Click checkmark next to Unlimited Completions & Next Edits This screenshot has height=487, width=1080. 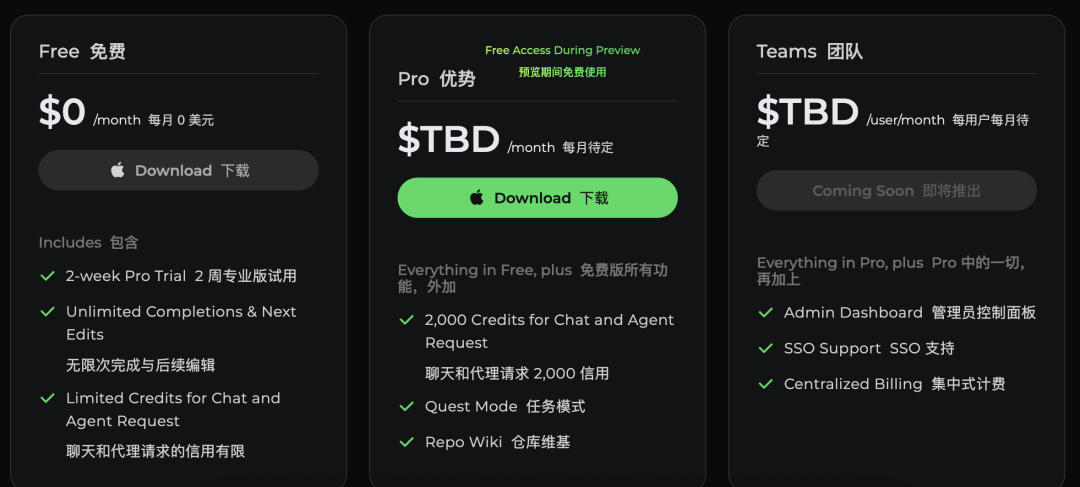click(48, 312)
